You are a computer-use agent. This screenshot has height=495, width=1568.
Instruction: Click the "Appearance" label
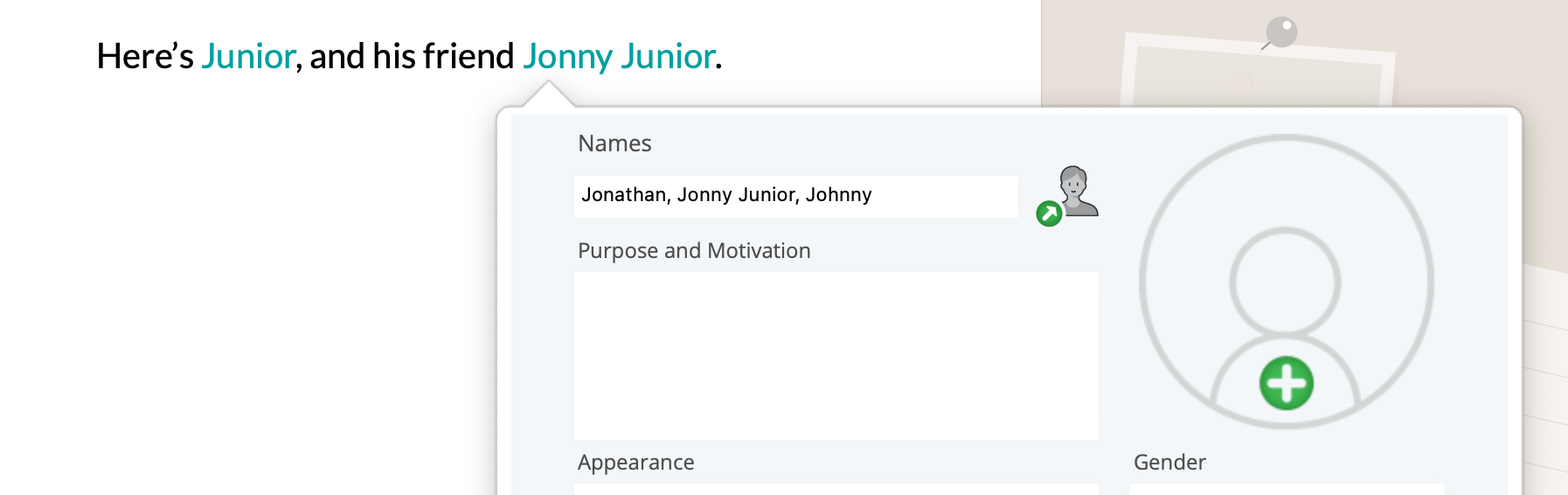click(x=635, y=463)
